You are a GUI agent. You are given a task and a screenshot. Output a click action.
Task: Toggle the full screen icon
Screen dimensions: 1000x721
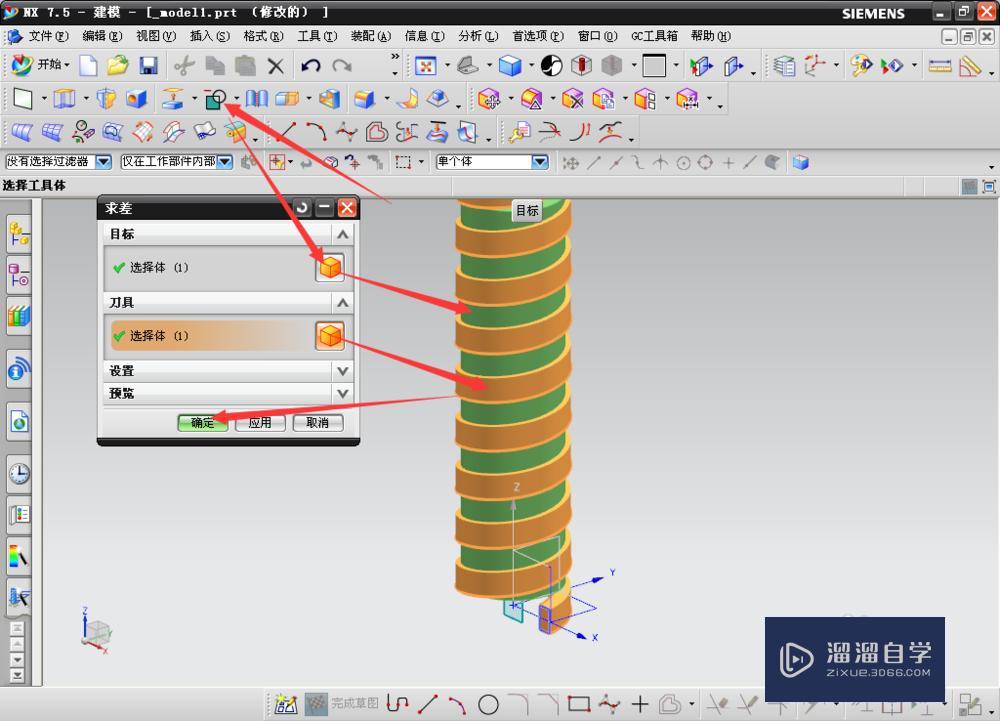[x=989, y=187]
